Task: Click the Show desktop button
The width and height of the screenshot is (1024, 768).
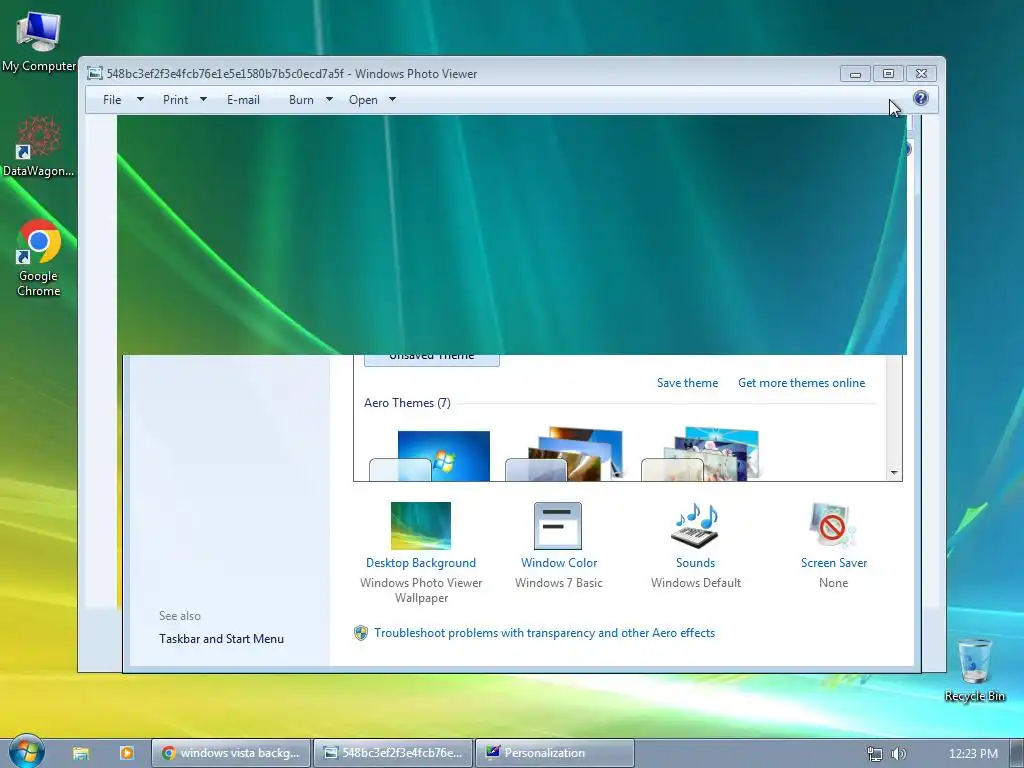Action: pyautogui.click(x=1017, y=753)
